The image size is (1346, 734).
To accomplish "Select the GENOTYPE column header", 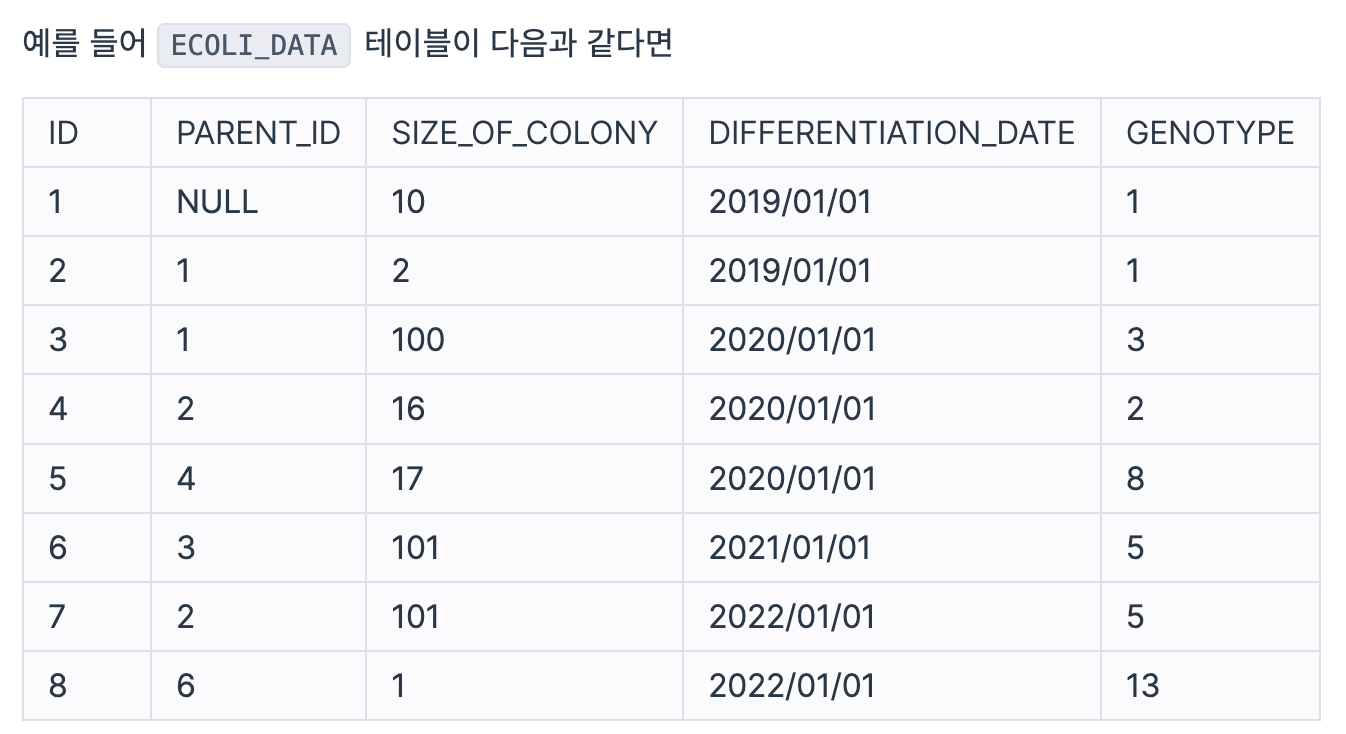I will point(1210,132).
